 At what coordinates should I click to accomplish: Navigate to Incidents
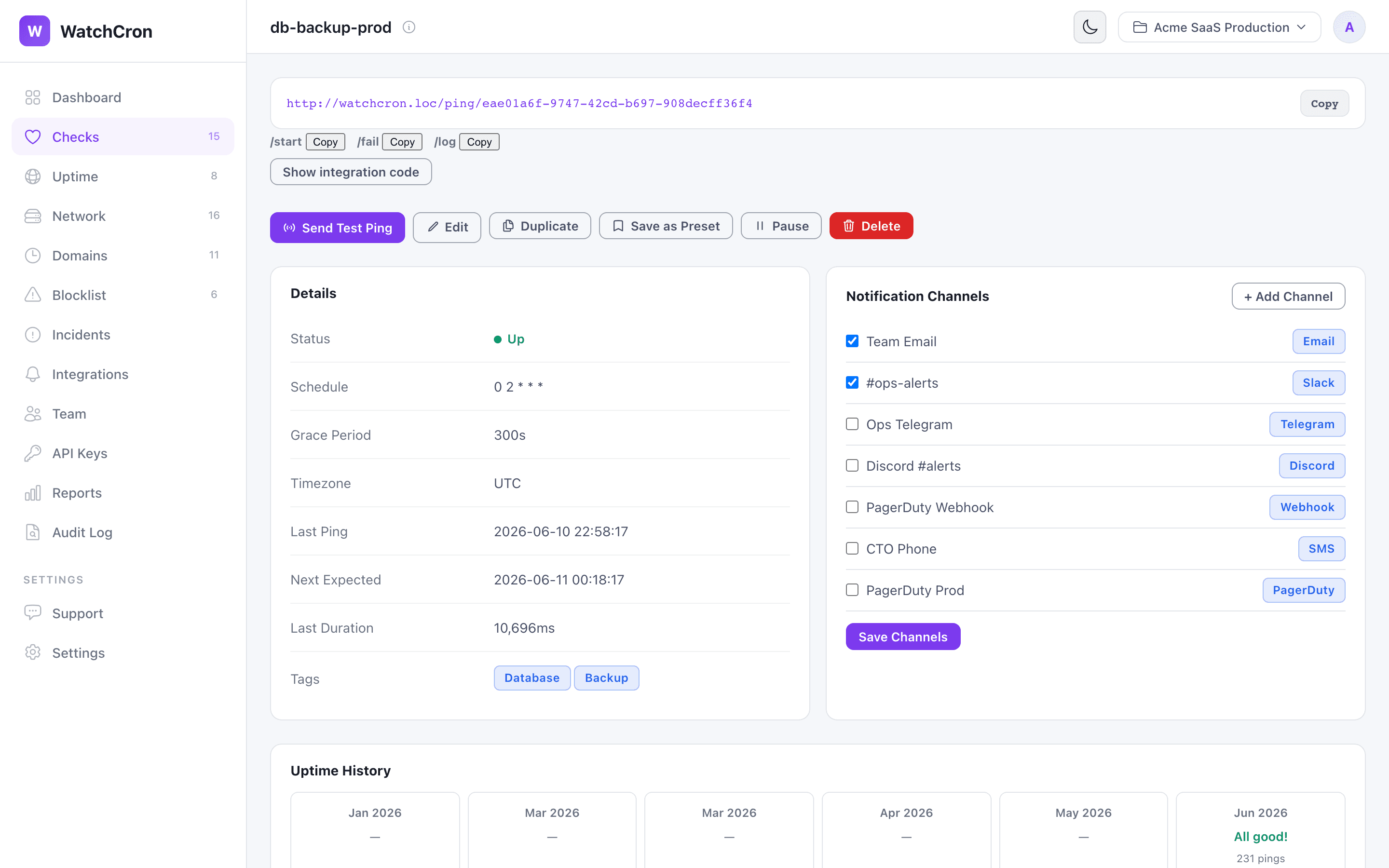(x=123, y=335)
